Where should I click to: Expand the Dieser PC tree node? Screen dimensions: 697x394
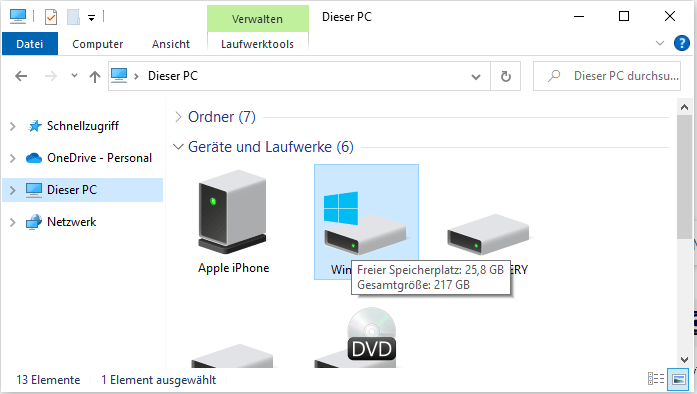point(12,190)
